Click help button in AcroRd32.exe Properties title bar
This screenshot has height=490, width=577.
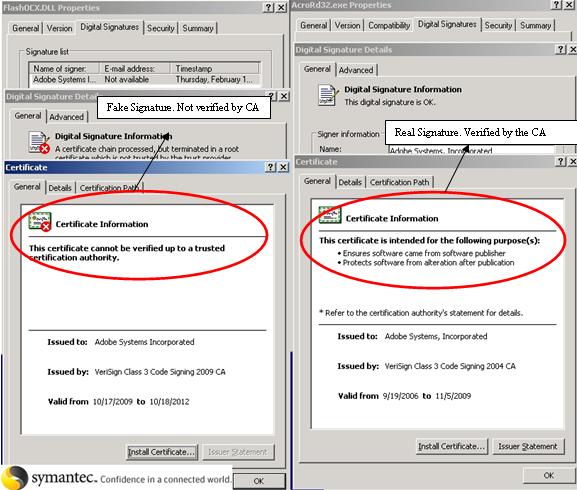556,5
